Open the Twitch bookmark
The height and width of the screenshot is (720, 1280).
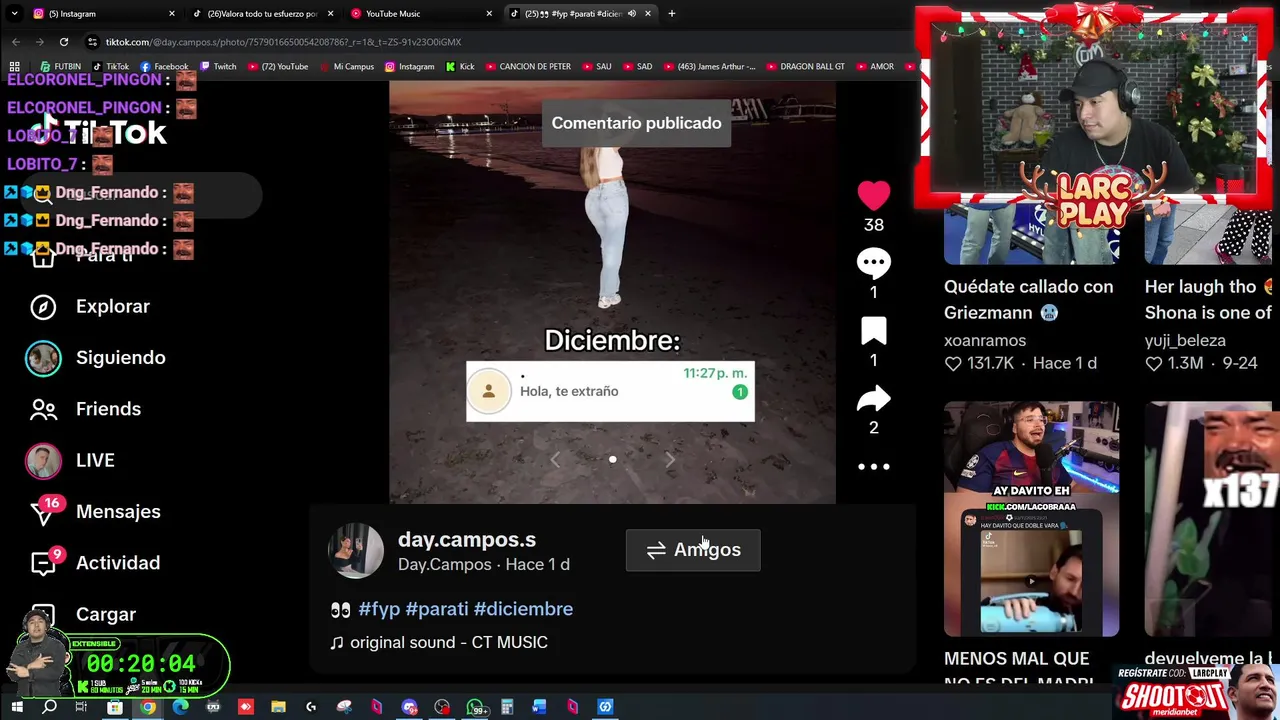(x=218, y=67)
